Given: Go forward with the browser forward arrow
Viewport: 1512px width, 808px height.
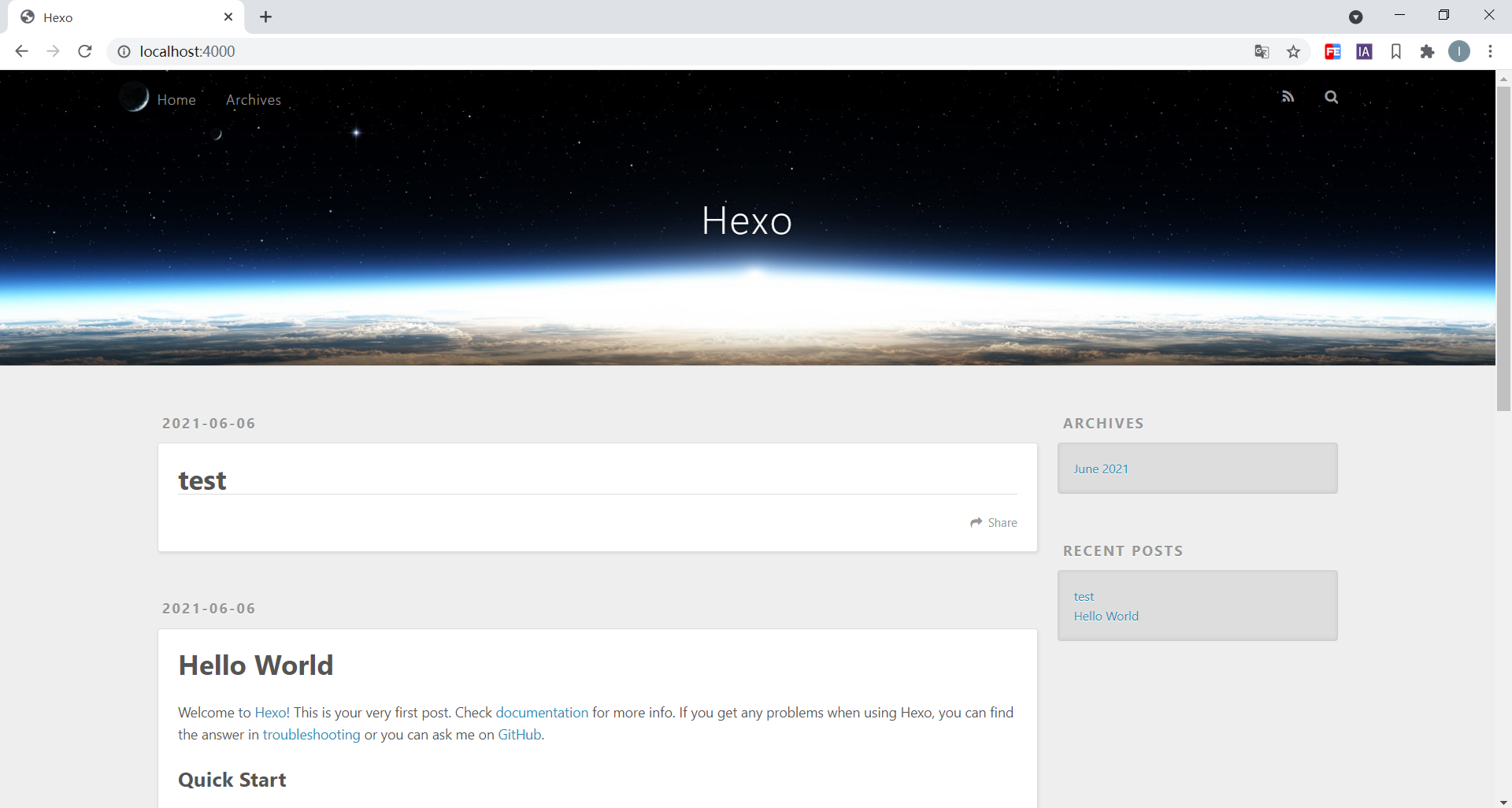Looking at the screenshot, I should pyautogui.click(x=53, y=51).
